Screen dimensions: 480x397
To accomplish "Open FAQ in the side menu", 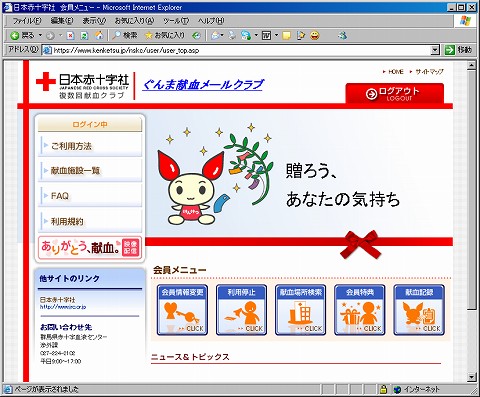I will pos(90,196).
